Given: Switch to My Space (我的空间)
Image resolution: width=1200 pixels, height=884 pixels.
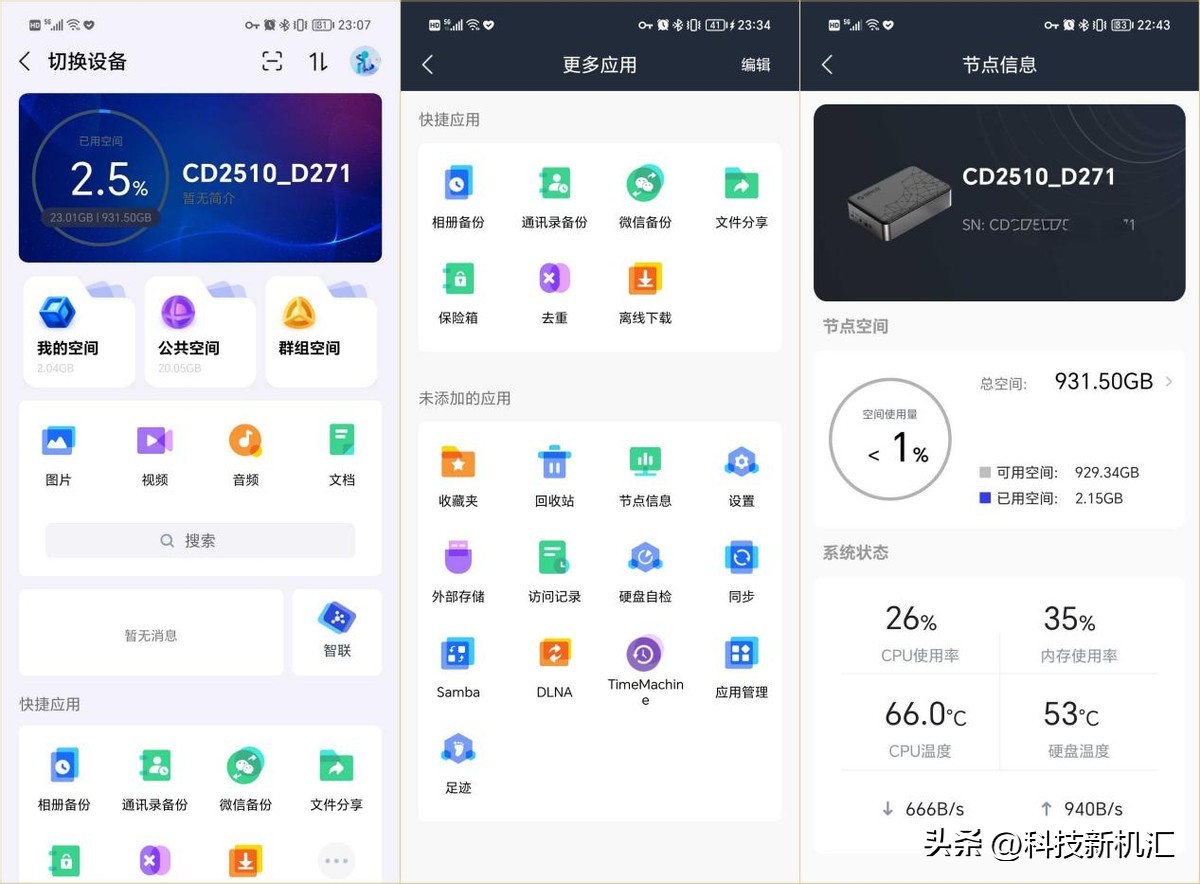Looking at the screenshot, I should [78, 330].
